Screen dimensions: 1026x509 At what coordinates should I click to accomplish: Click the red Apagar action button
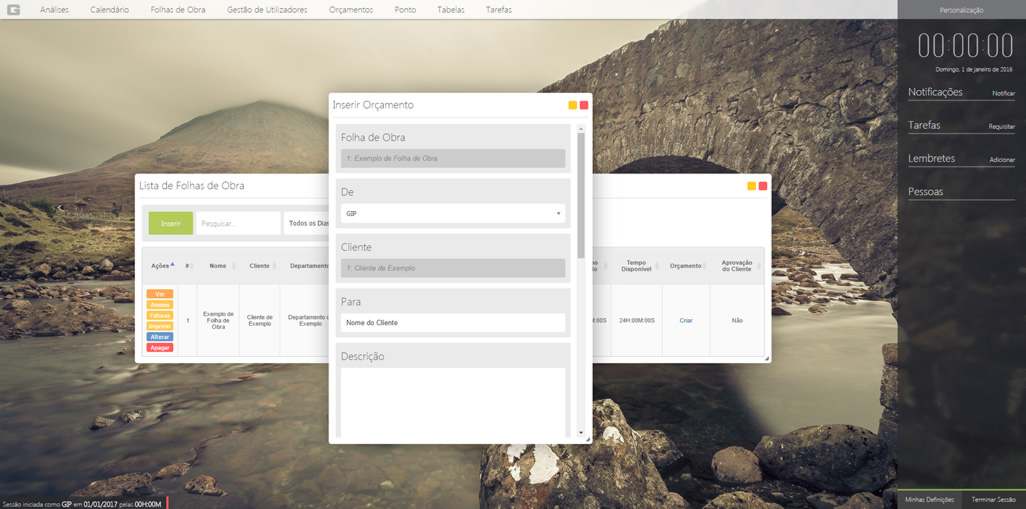click(160, 348)
